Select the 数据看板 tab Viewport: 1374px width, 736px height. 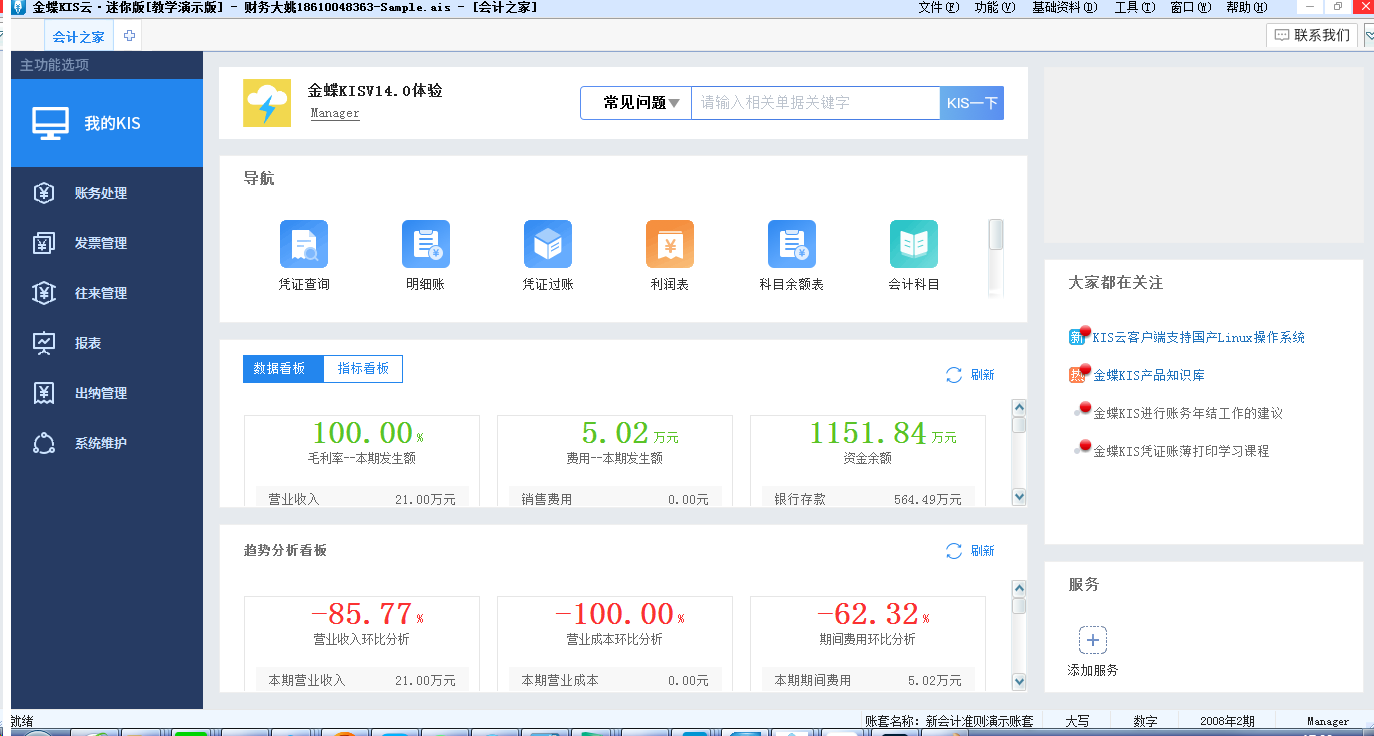[x=283, y=369]
